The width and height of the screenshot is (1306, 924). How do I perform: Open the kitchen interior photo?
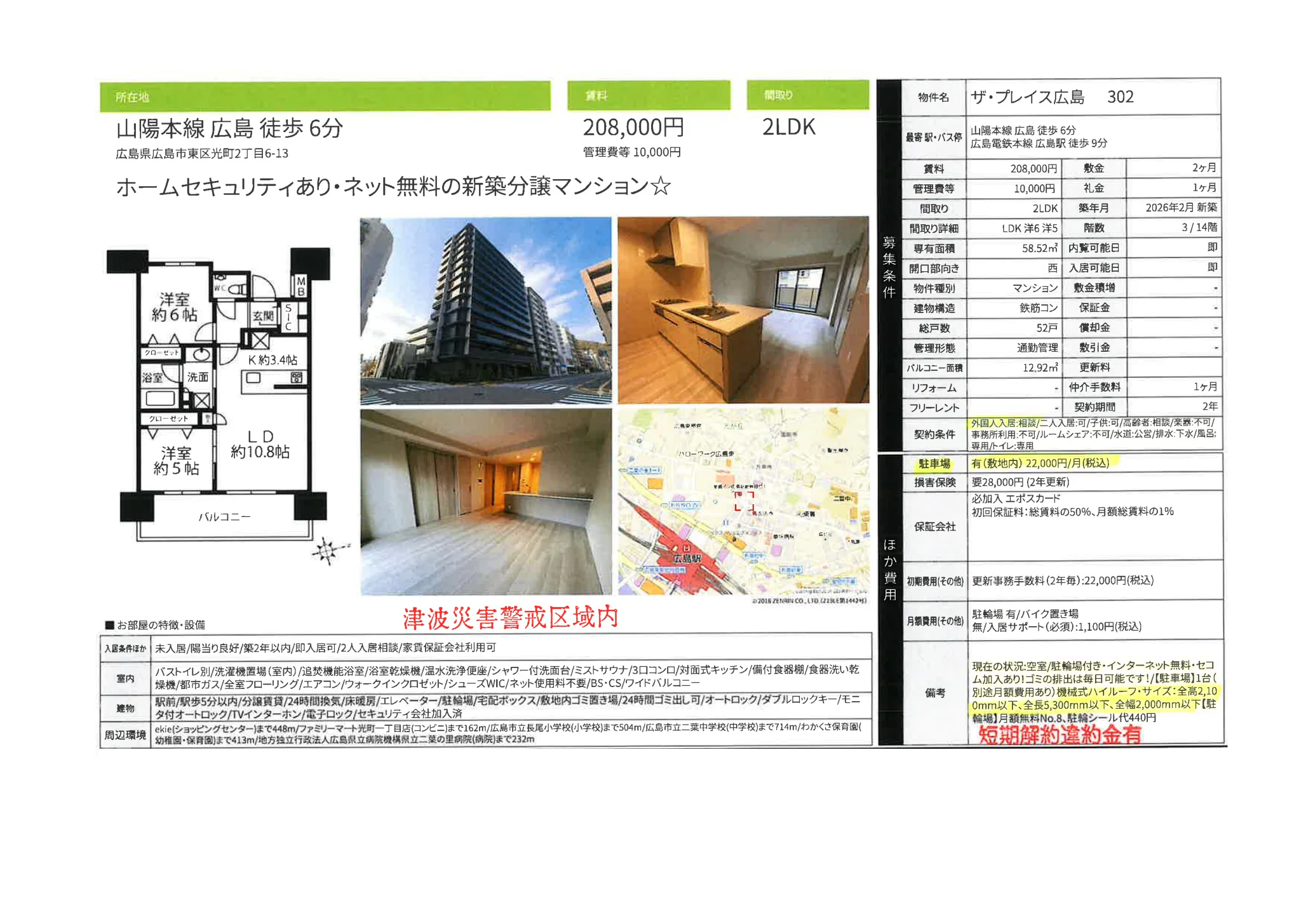pyautogui.click(x=743, y=311)
